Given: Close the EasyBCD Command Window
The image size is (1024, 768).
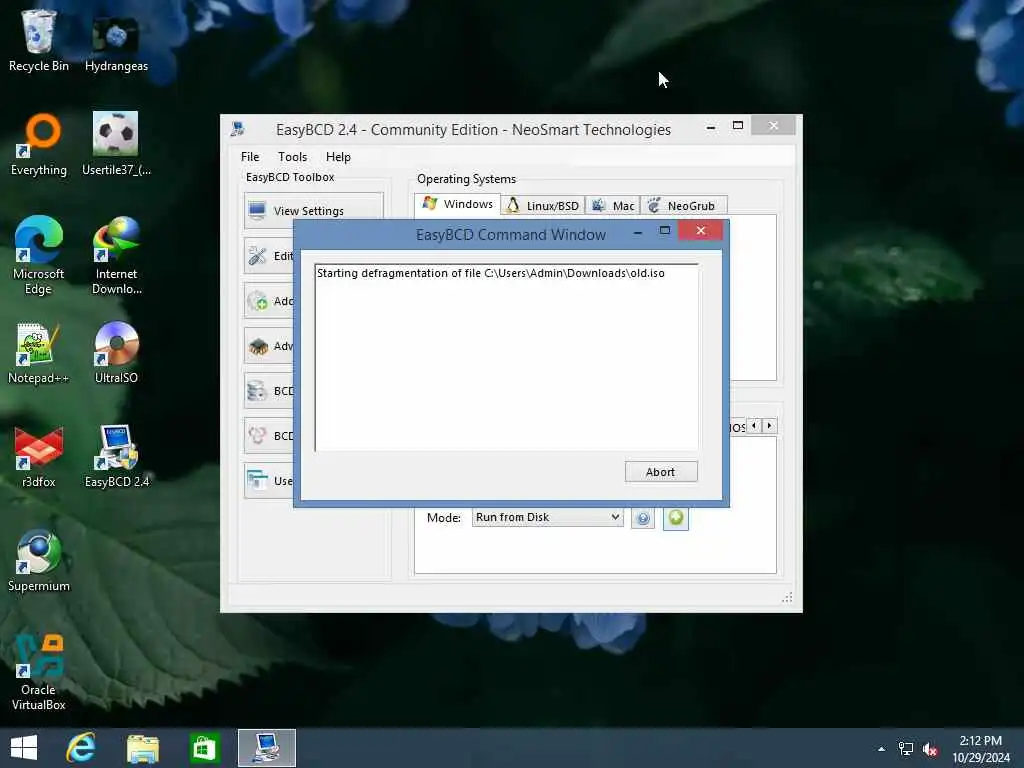Looking at the screenshot, I should (x=700, y=231).
